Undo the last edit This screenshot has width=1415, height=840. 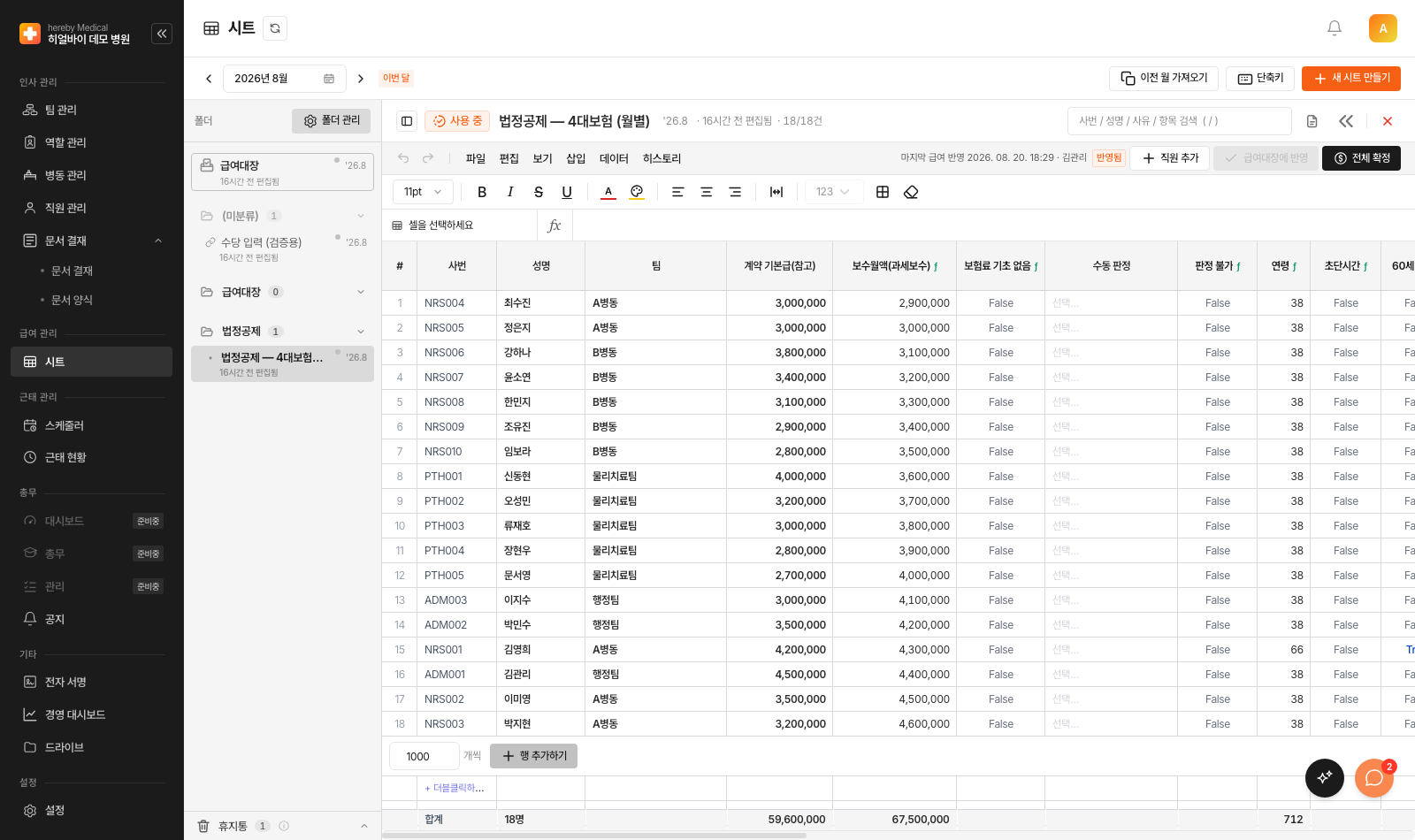click(403, 158)
